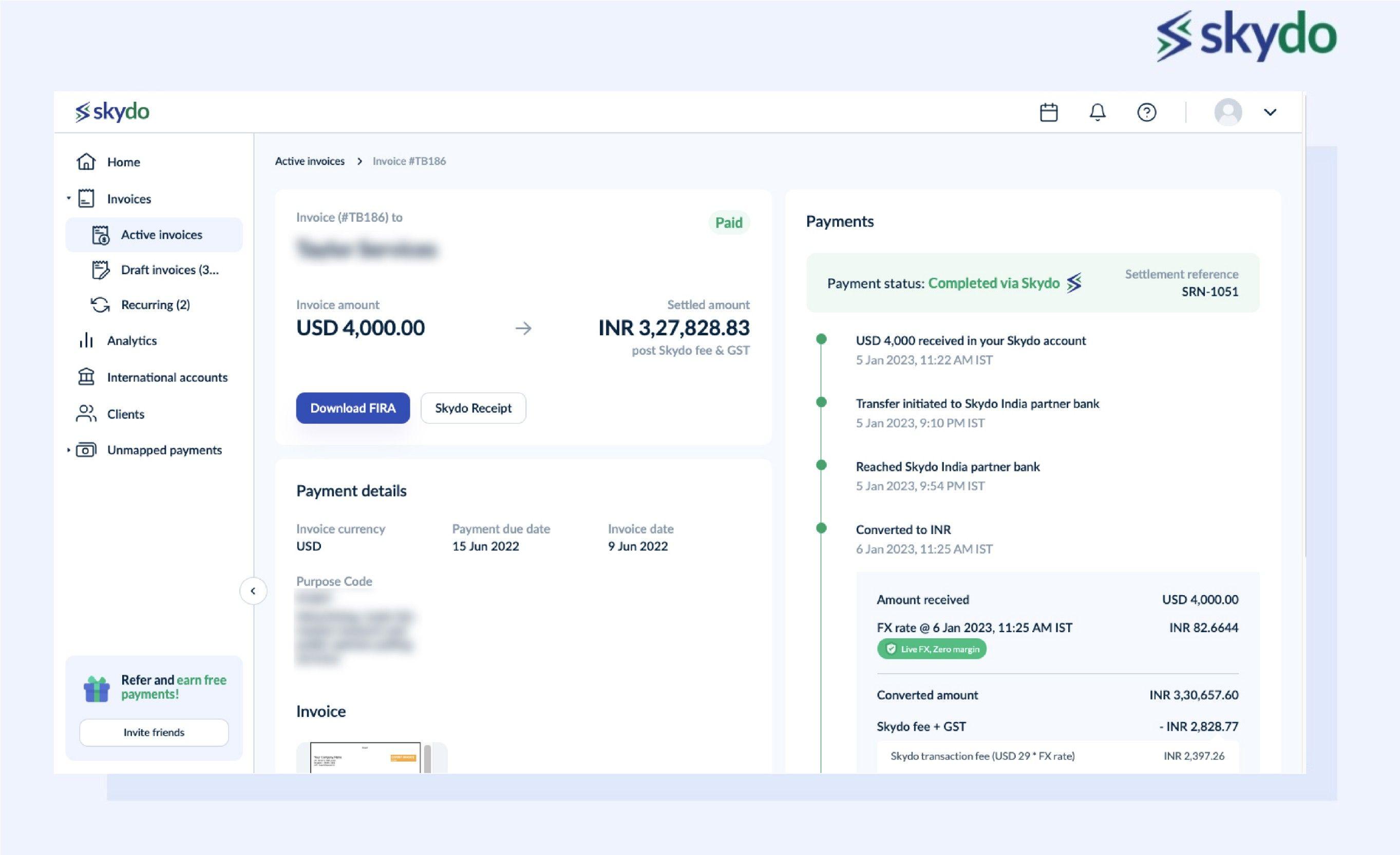This screenshot has height=855, width=1400.
Task: Click the referral gift box icon
Action: pyautogui.click(x=97, y=689)
